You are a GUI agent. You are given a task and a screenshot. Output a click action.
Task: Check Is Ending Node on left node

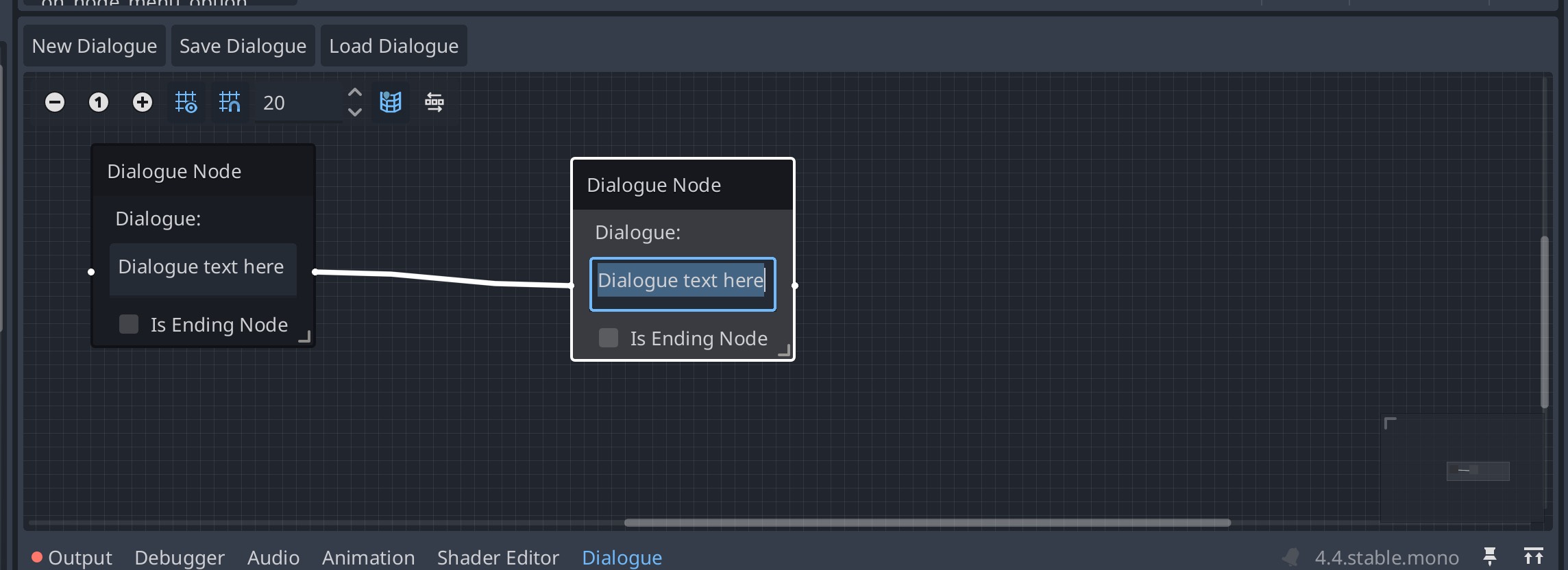[129, 324]
